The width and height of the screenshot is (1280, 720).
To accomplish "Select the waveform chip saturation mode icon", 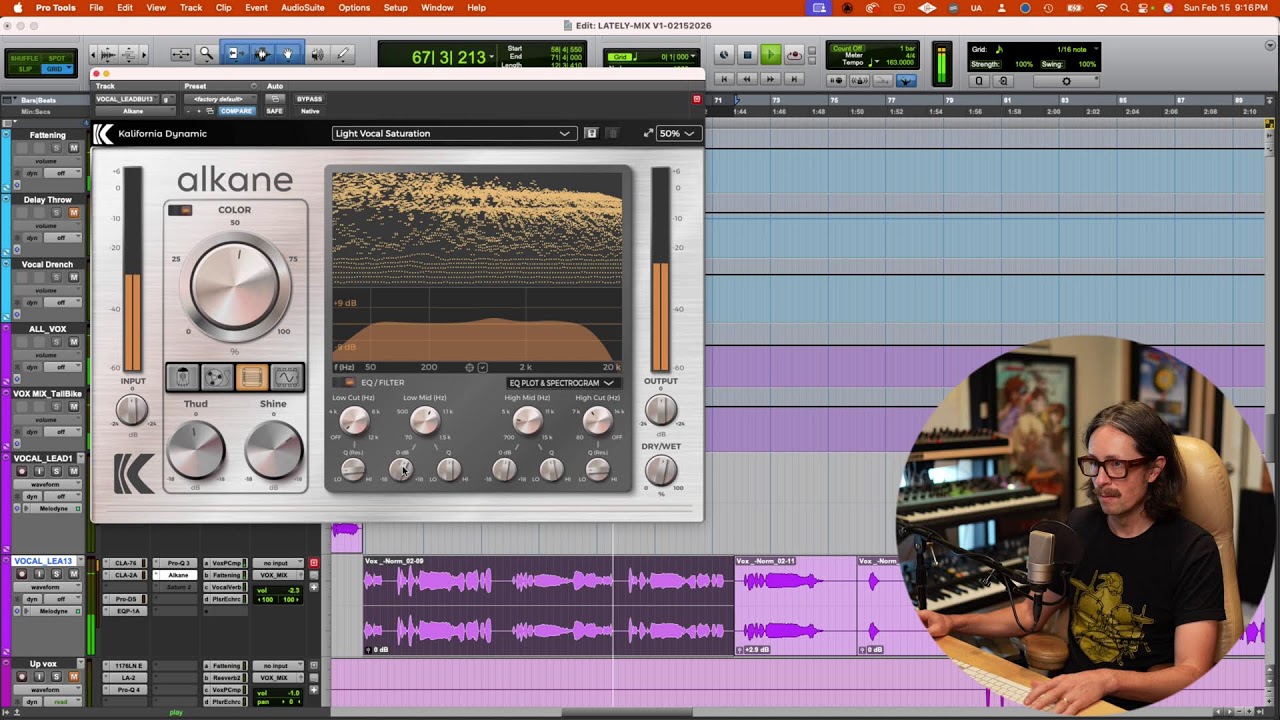I will click(x=286, y=377).
